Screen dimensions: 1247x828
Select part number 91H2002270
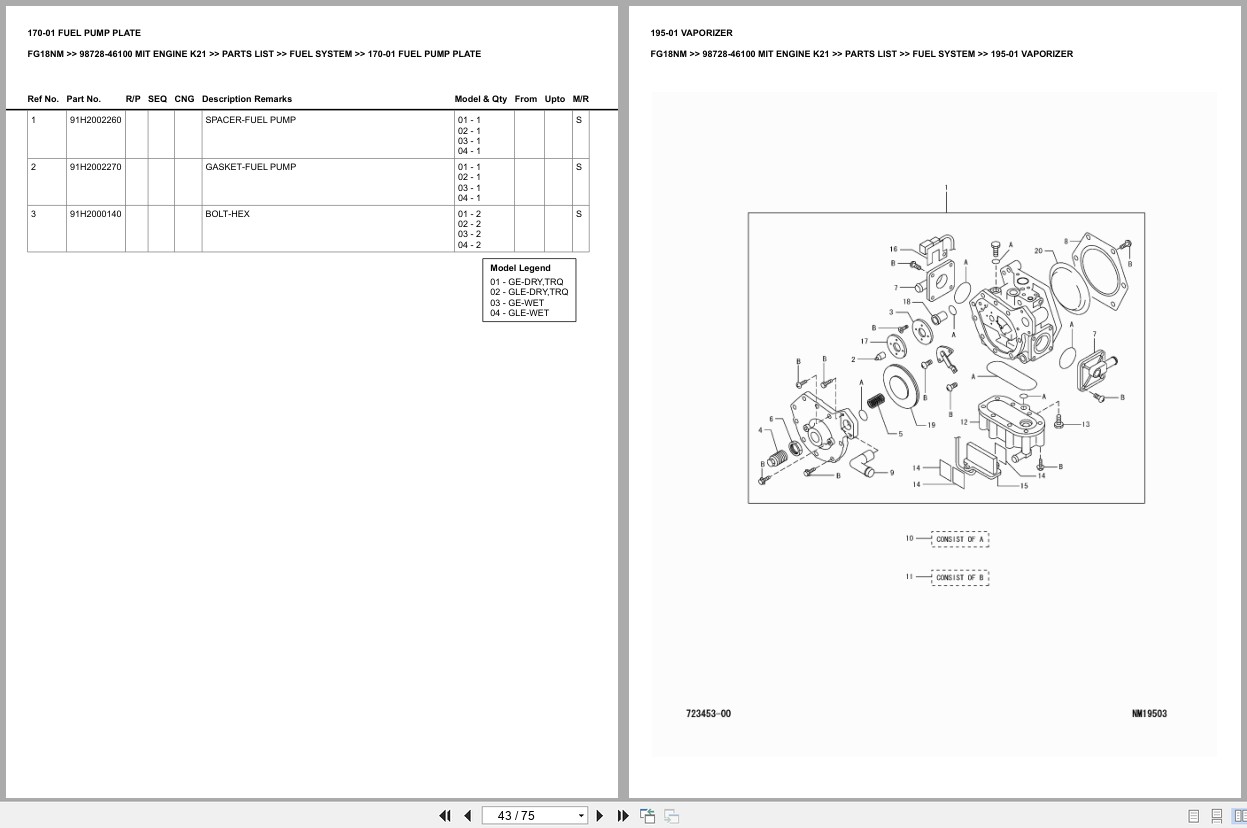pyautogui.click(x=96, y=167)
